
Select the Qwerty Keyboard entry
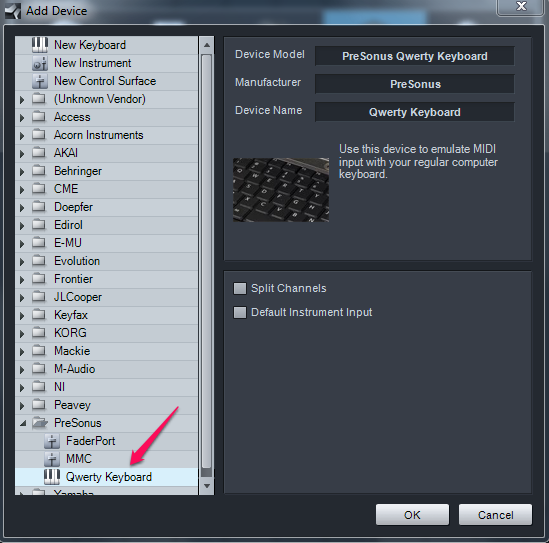coord(106,477)
